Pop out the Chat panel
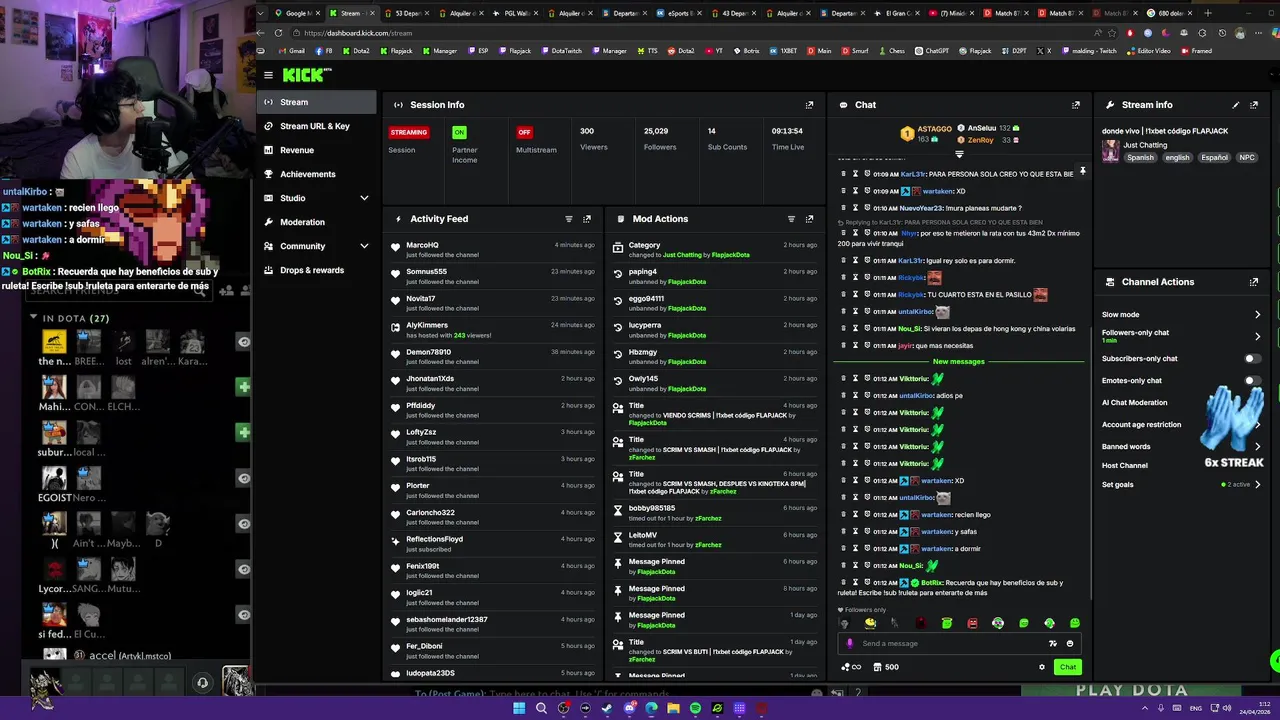The width and height of the screenshot is (1280, 720). [x=1076, y=105]
